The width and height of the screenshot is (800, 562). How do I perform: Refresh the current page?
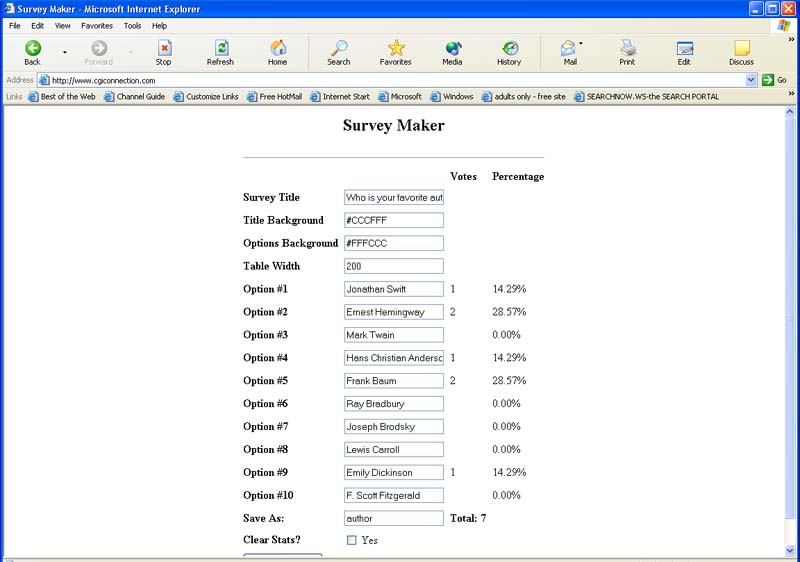tap(221, 48)
